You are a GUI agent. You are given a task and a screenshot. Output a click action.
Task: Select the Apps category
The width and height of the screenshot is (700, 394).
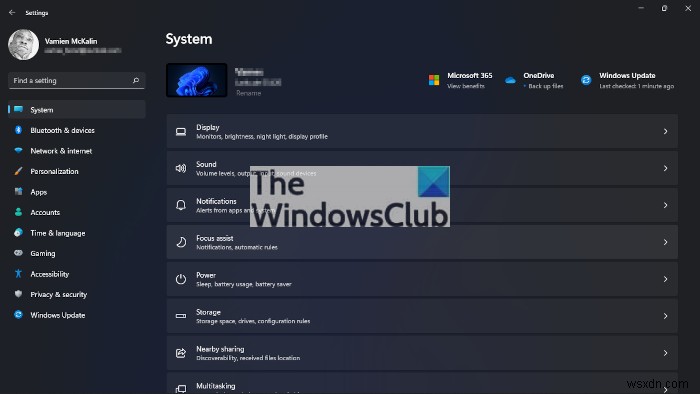click(x=77, y=191)
